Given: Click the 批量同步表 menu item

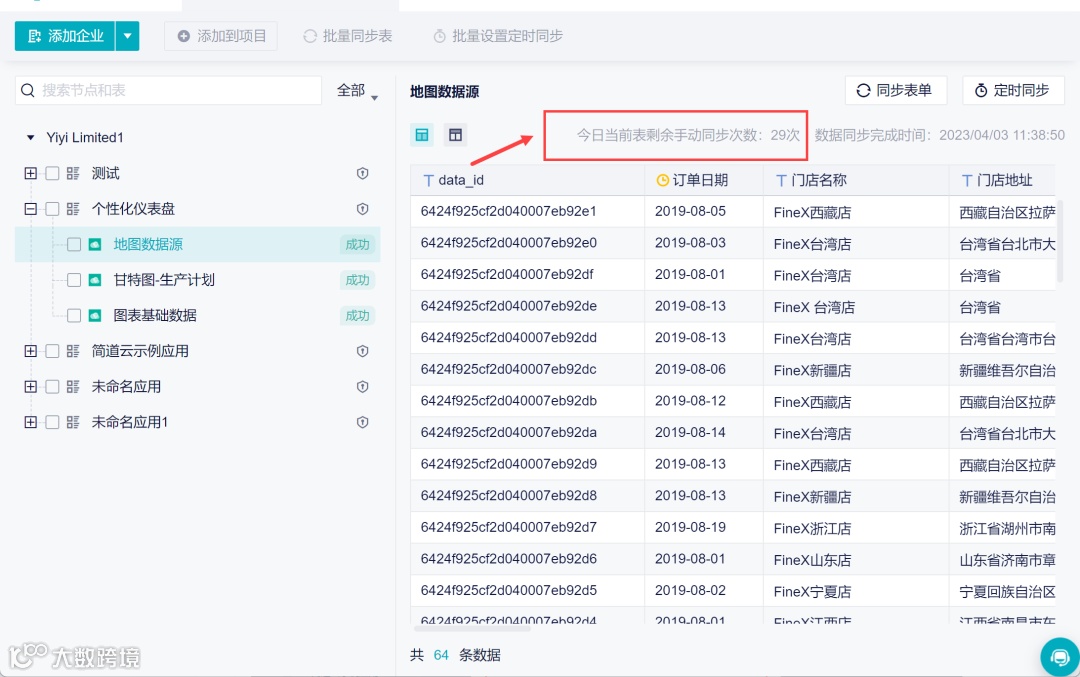Looking at the screenshot, I should (x=347, y=35).
